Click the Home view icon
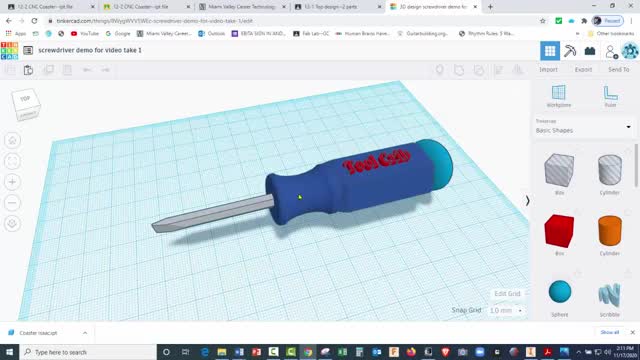The height and width of the screenshot is (360, 640). tap(12, 140)
